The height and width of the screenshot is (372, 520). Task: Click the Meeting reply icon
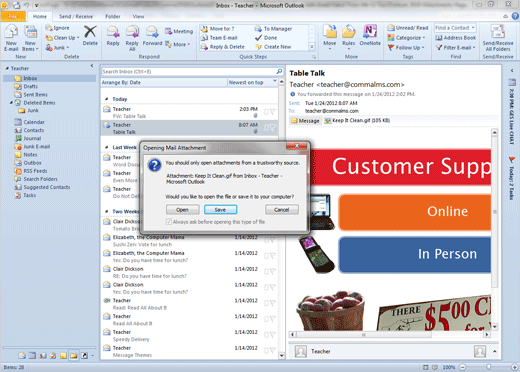[x=169, y=31]
